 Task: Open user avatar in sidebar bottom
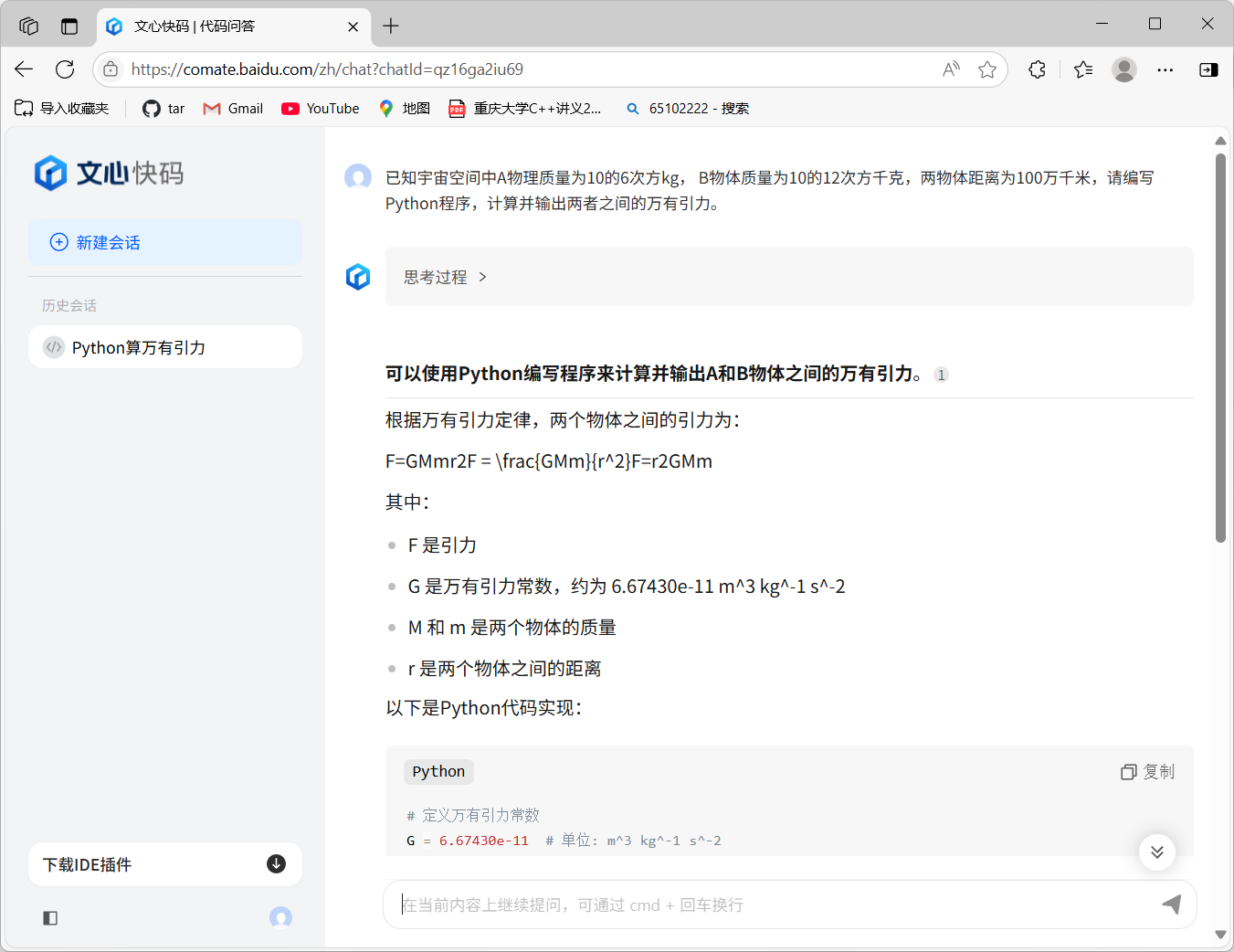pyautogui.click(x=280, y=917)
